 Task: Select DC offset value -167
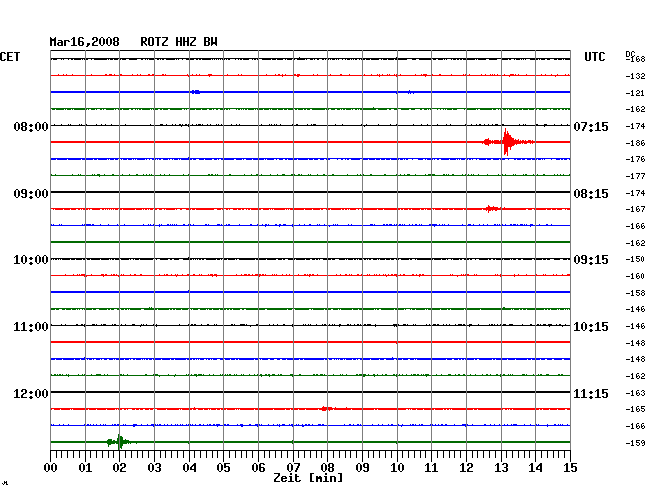[635, 209]
